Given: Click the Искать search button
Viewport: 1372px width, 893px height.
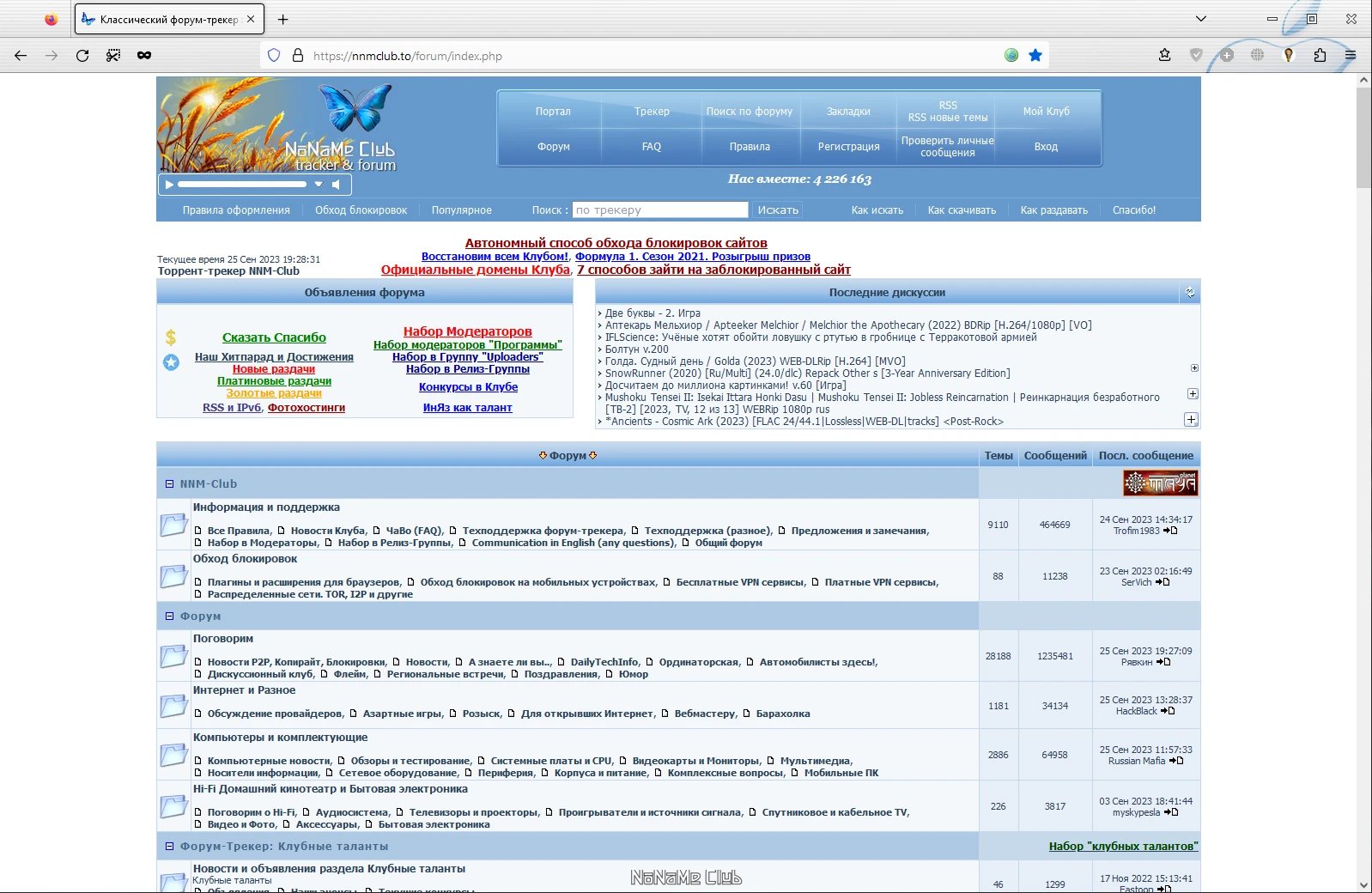Looking at the screenshot, I should pyautogui.click(x=778, y=210).
